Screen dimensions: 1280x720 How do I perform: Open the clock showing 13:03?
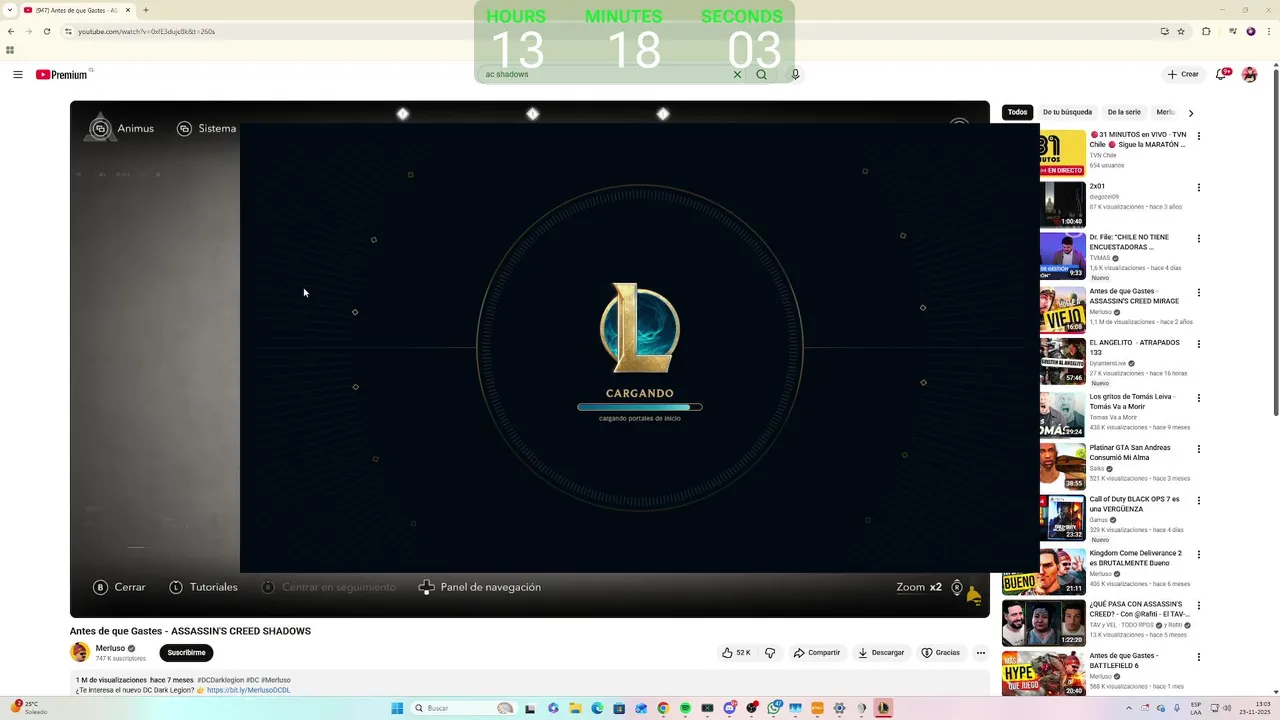point(1255,708)
